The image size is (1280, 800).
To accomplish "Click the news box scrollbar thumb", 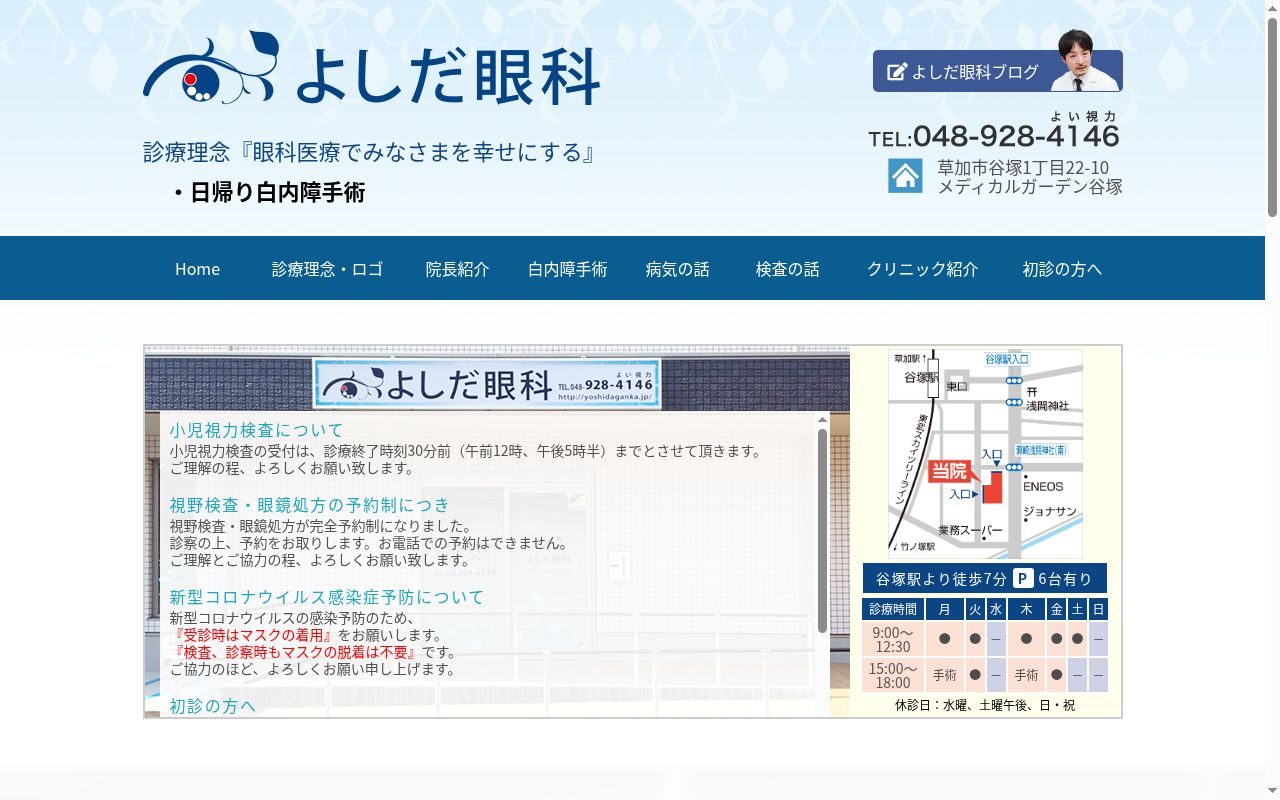I will (823, 531).
